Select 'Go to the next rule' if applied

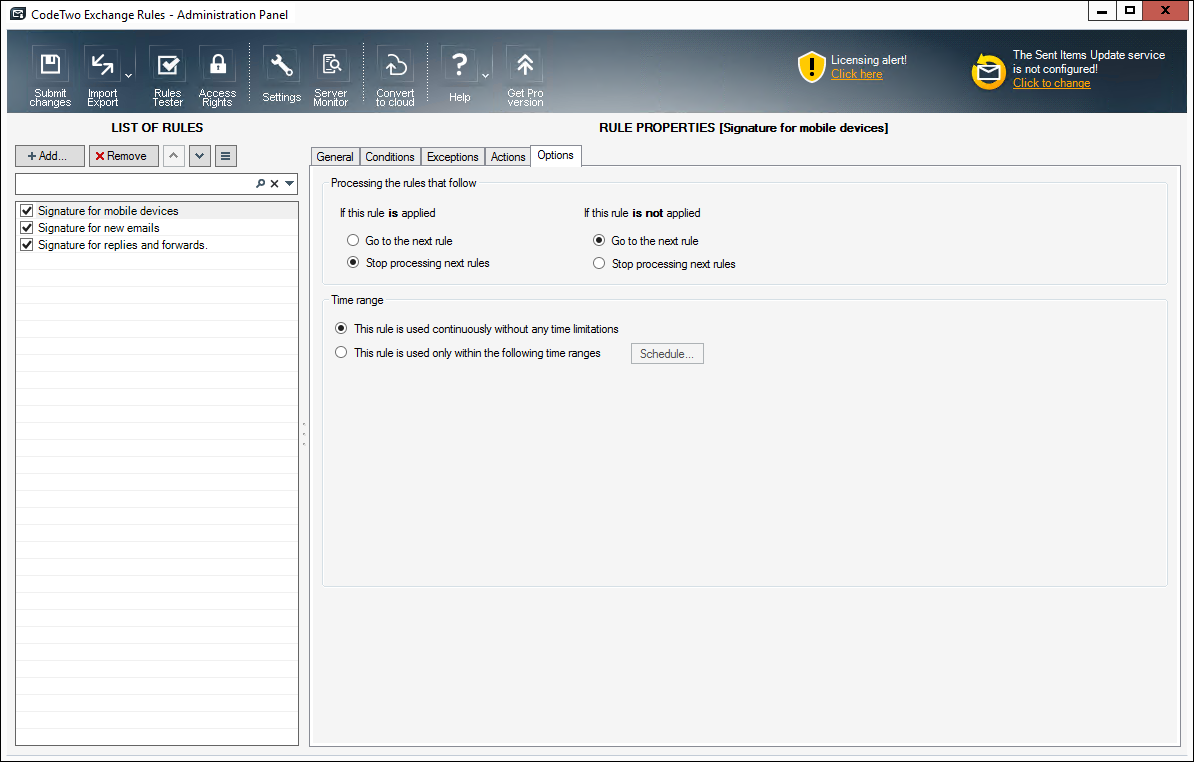(x=353, y=241)
